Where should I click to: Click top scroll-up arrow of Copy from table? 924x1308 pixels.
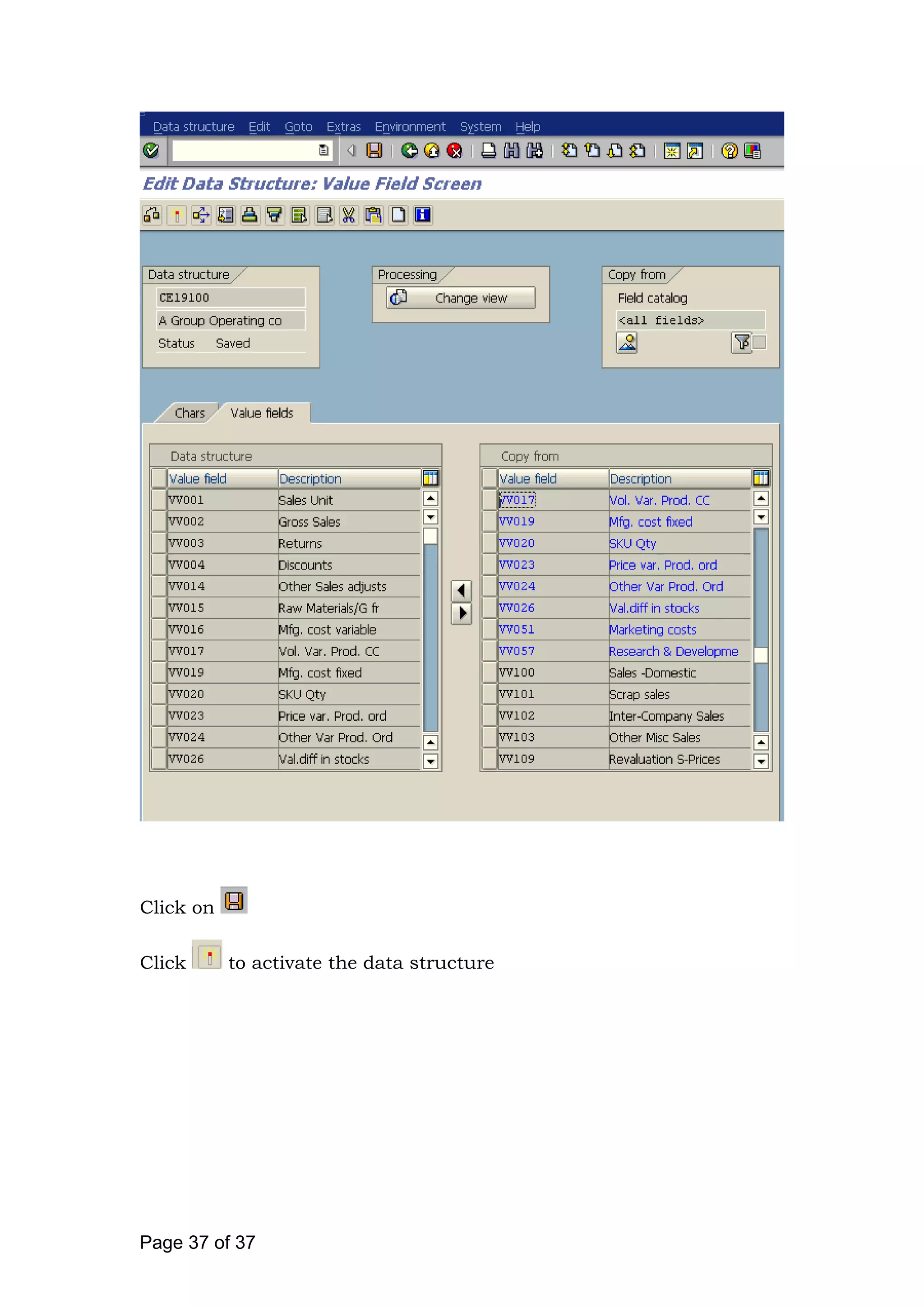click(761, 498)
